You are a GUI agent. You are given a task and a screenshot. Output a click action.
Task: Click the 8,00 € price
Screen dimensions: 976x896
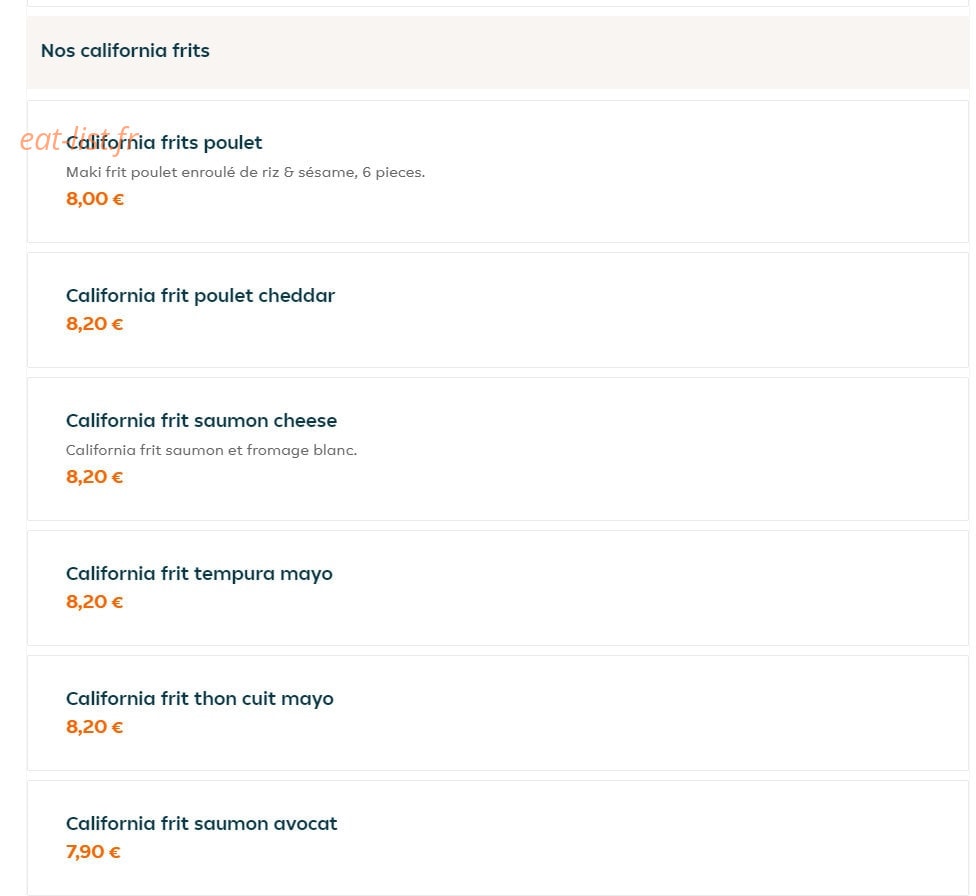pyautogui.click(x=95, y=199)
